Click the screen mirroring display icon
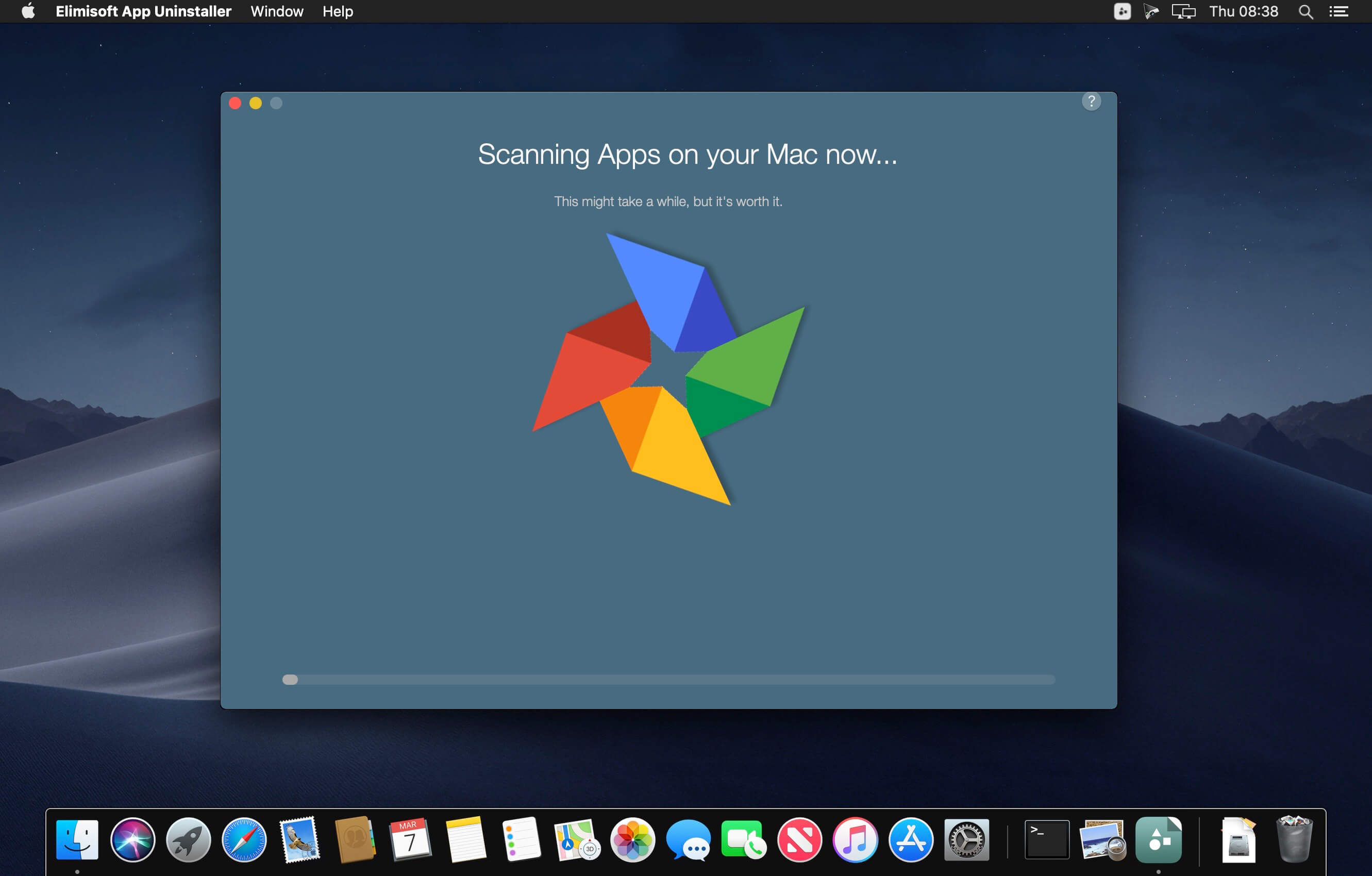Viewport: 1372px width, 876px height. [x=1183, y=11]
